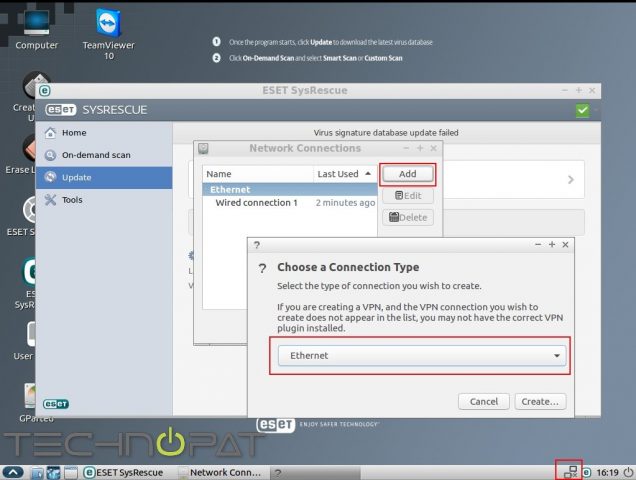The height and width of the screenshot is (480, 636).
Task: Click the network connection tray icon
Action: coord(570,472)
